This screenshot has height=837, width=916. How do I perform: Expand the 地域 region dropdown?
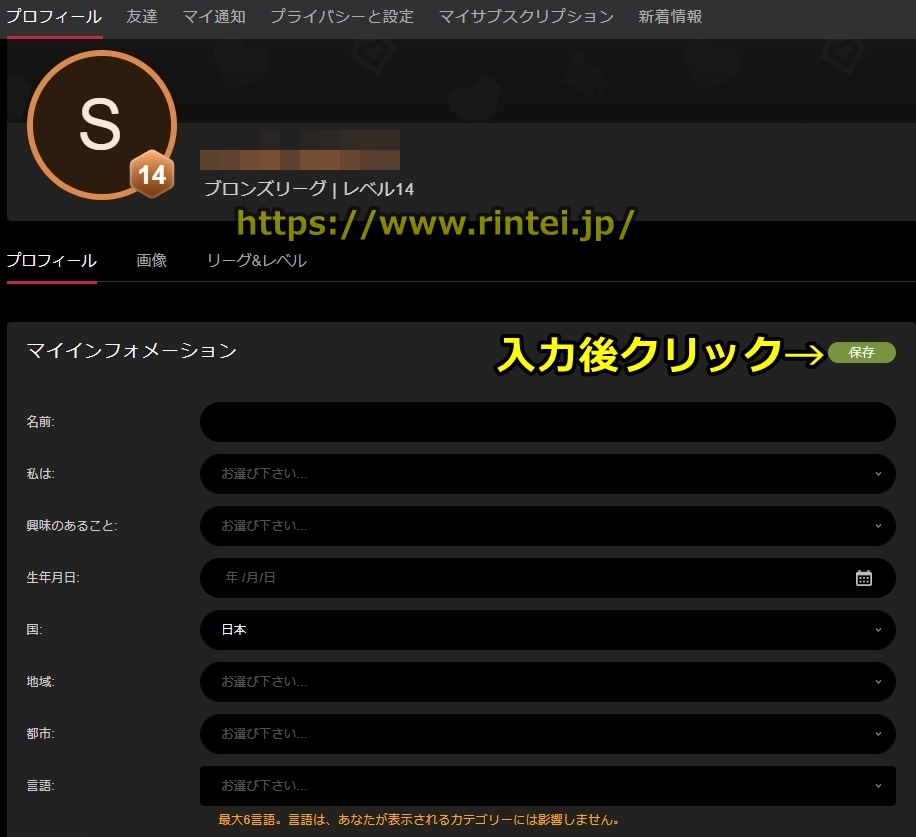(x=547, y=682)
